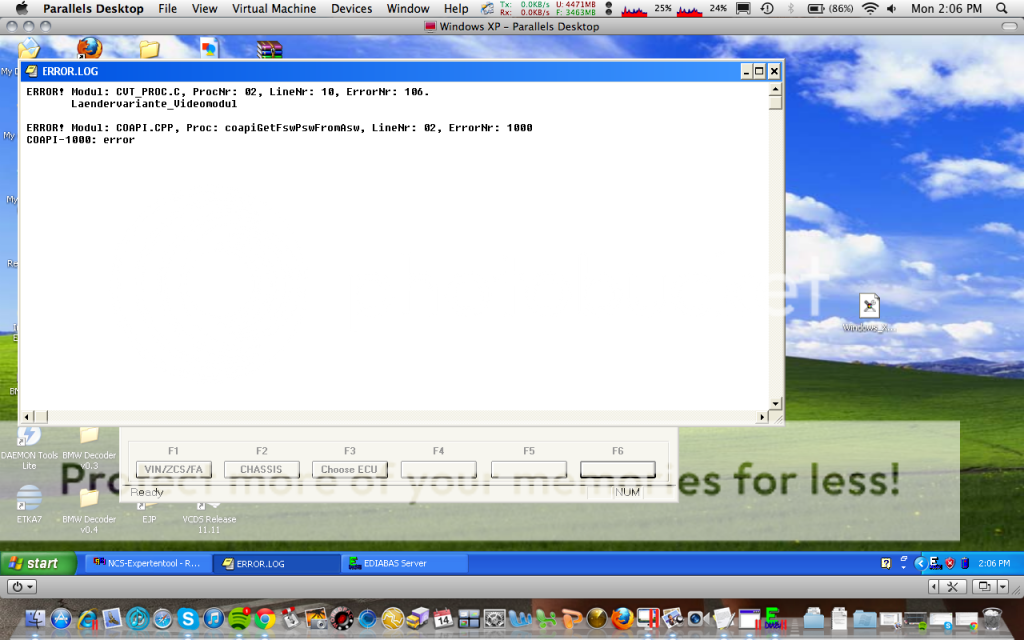1024x640 pixels.
Task: Open the Devices menu in the menu bar
Action: [x=351, y=9]
